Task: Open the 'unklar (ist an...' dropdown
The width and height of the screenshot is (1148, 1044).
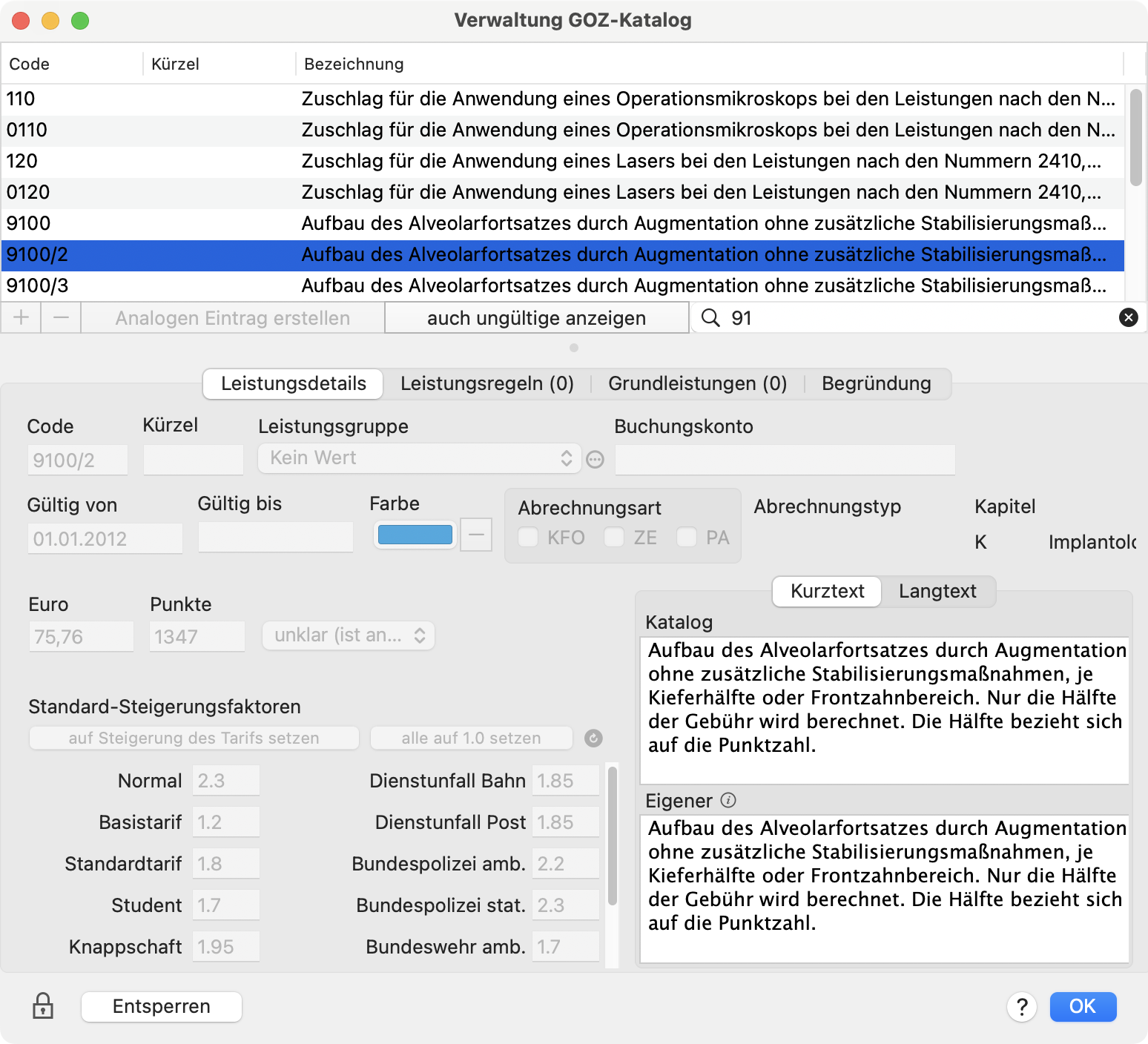Action: point(349,635)
